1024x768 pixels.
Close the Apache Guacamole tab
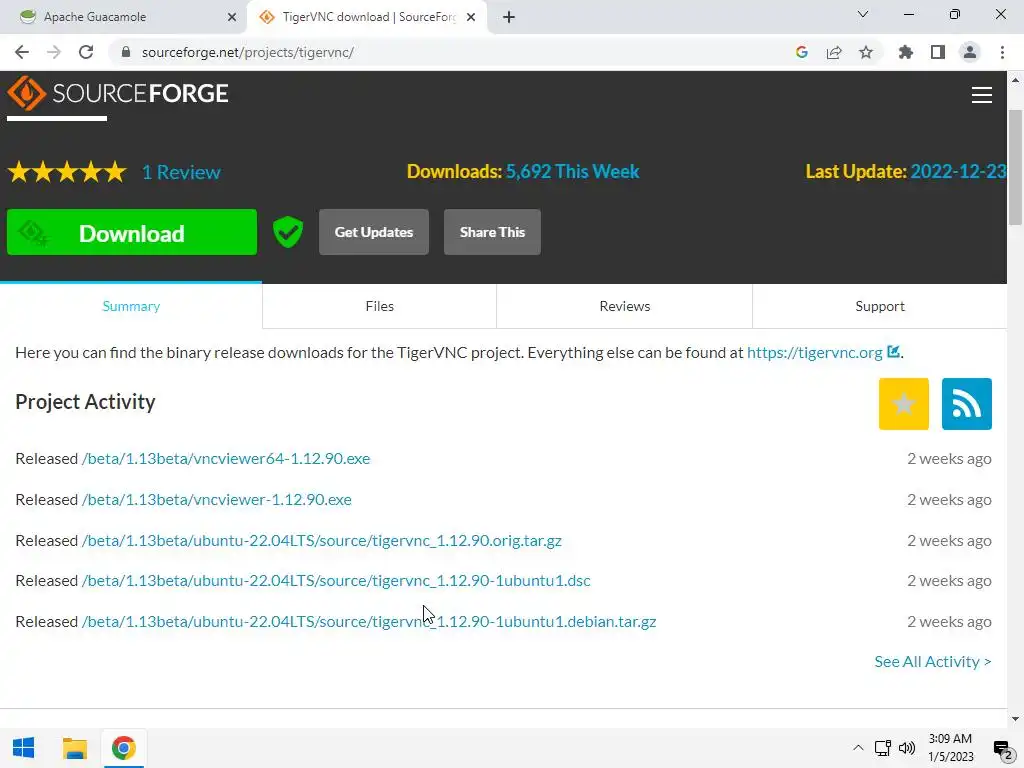232,17
